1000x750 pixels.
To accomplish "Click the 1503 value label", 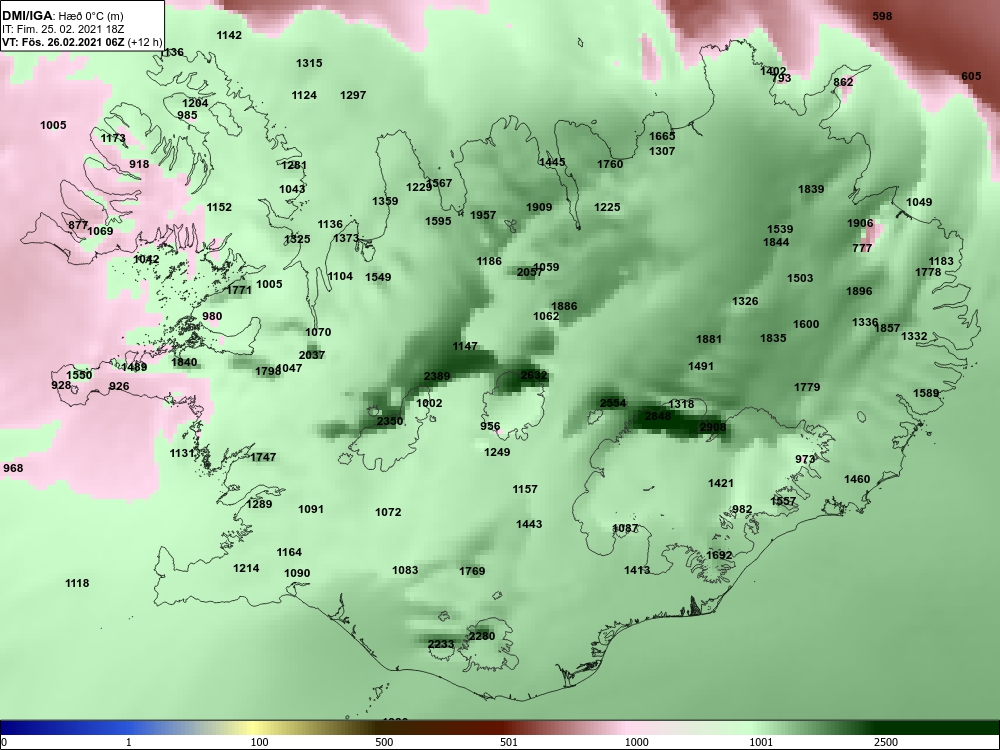I will [800, 279].
